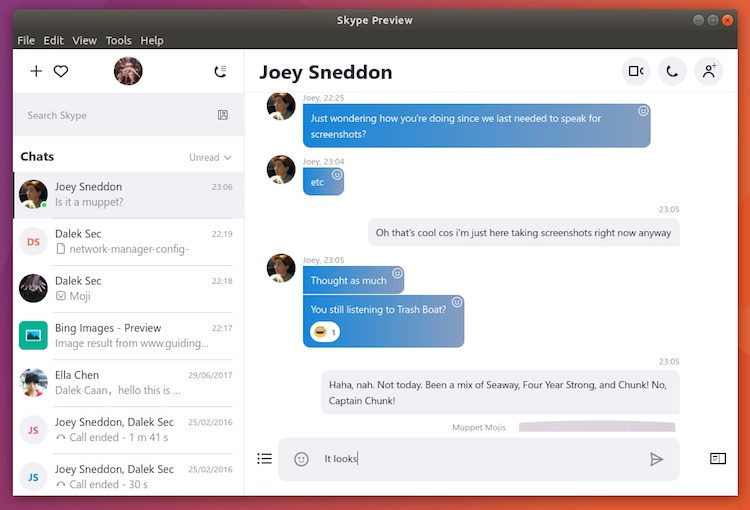Click the laughing emoji reaction counter
The height and width of the screenshot is (510, 750).
point(324,332)
